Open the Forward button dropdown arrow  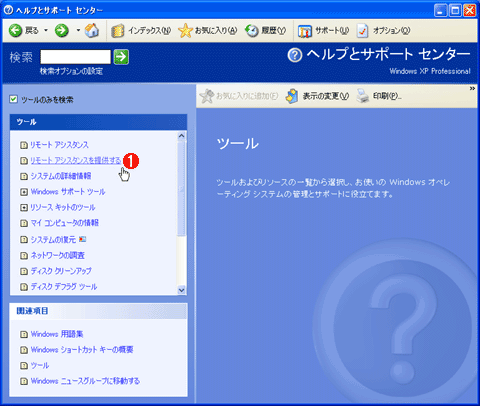point(78,30)
